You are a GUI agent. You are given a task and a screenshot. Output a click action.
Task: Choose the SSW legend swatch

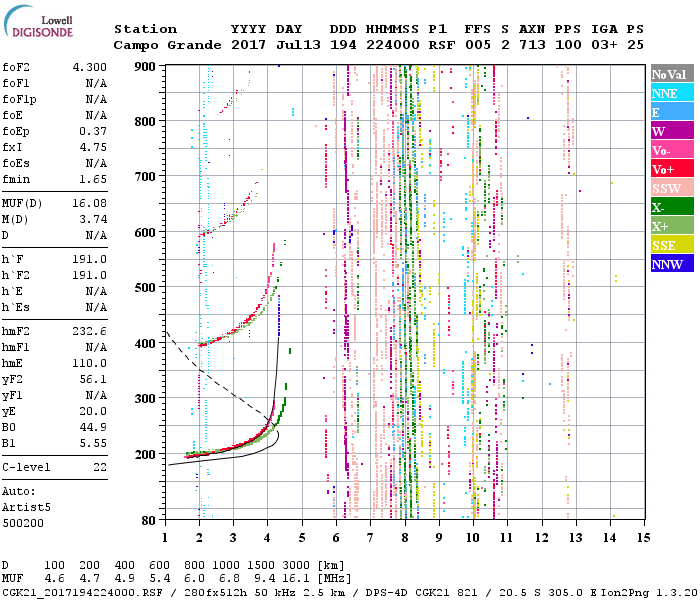point(669,189)
